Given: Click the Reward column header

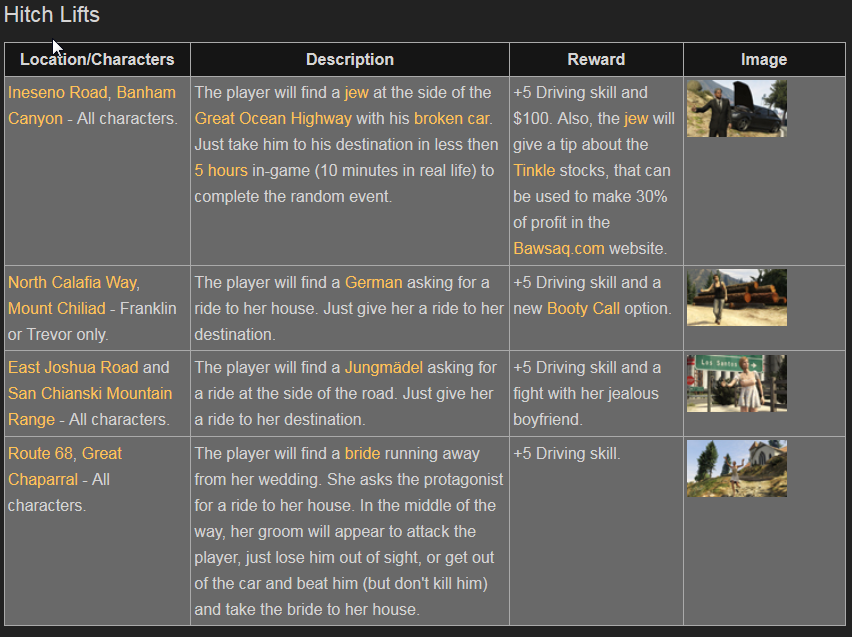Looking at the screenshot, I should (x=596, y=59).
